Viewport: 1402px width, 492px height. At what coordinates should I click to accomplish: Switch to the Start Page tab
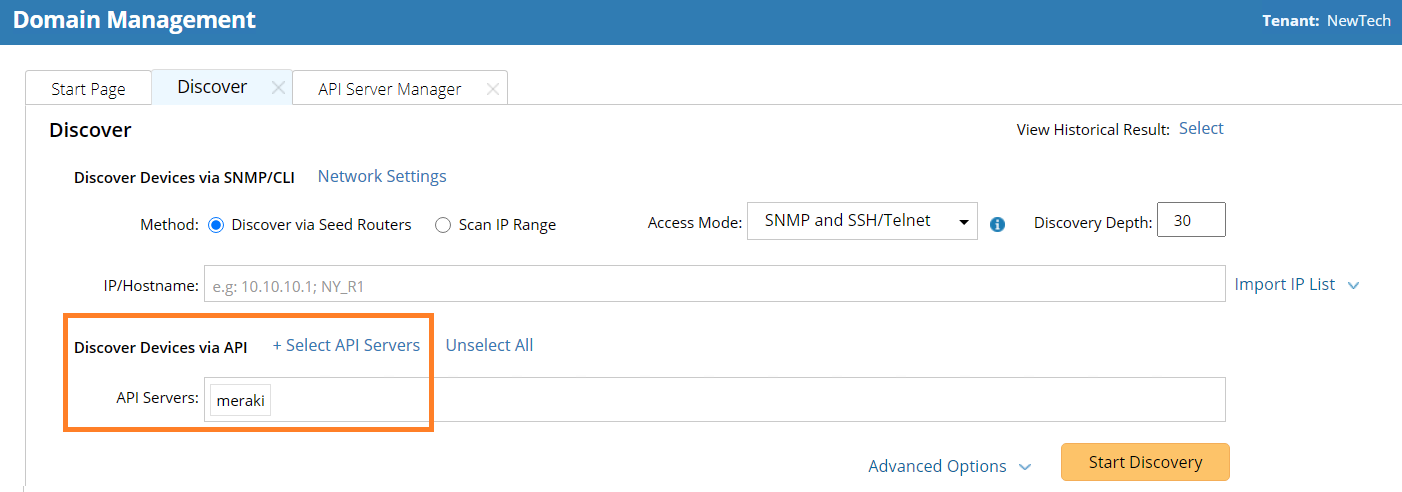click(88, 89)
